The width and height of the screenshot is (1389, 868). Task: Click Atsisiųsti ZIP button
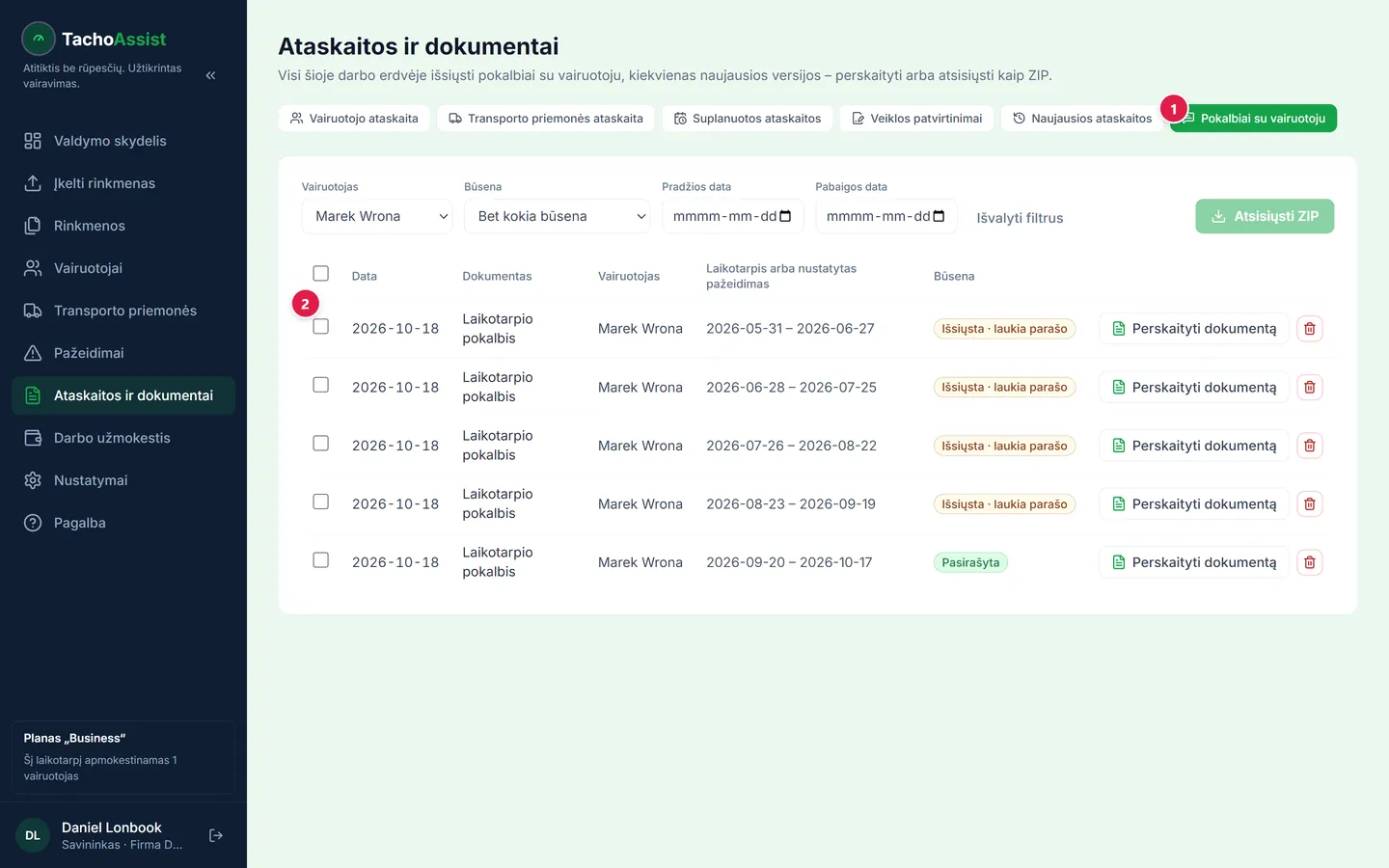(x=1265, y=216)
